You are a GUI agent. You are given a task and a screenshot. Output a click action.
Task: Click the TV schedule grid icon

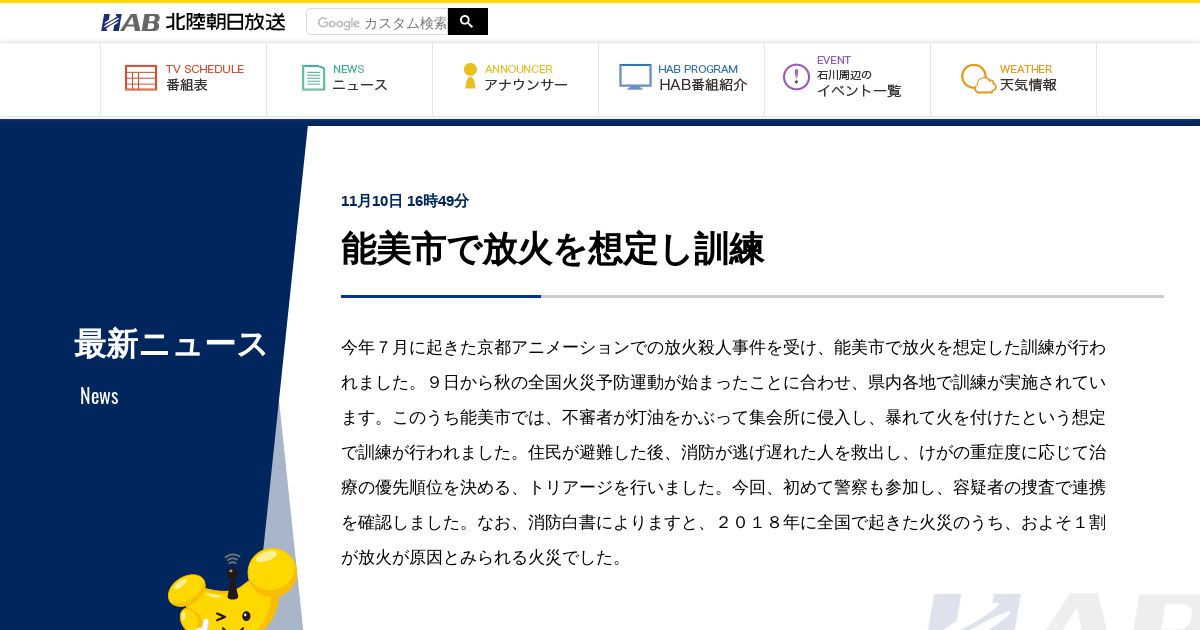pyautogui.click(x=141, y=78)
